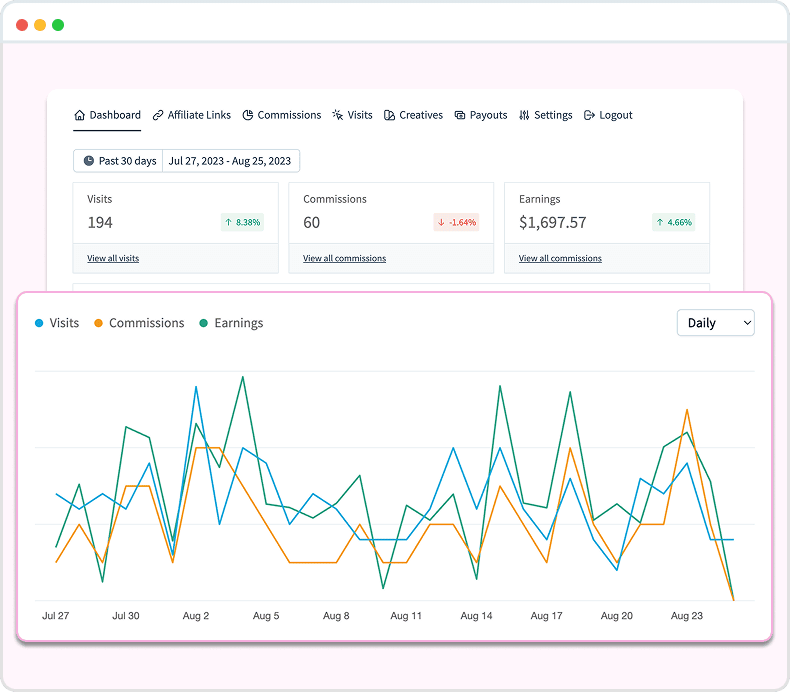The image size is (790, 692).
Task: Click the Creatives icon
Action: (390, 115)
